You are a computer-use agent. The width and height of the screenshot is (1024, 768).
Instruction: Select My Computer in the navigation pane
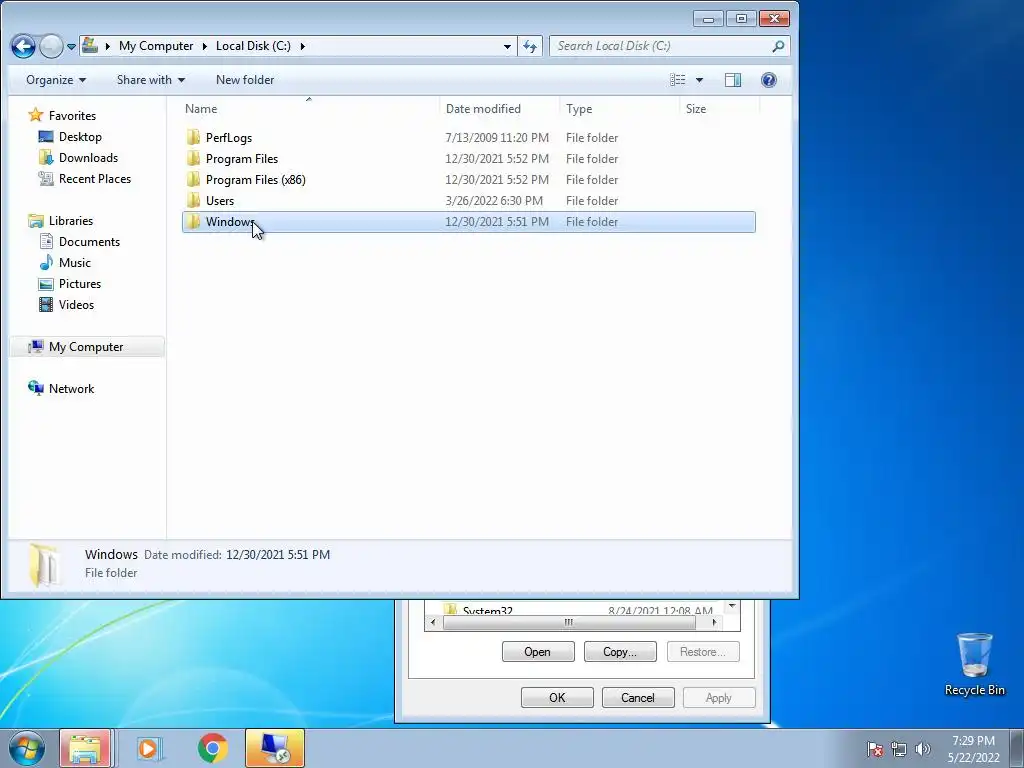(x=86, y=347)
